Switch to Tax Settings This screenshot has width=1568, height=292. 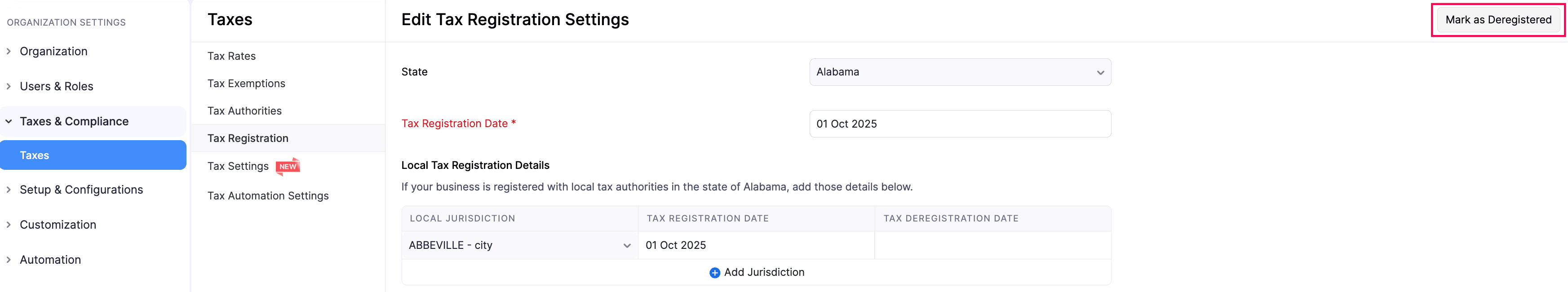(x=238, y=165)
